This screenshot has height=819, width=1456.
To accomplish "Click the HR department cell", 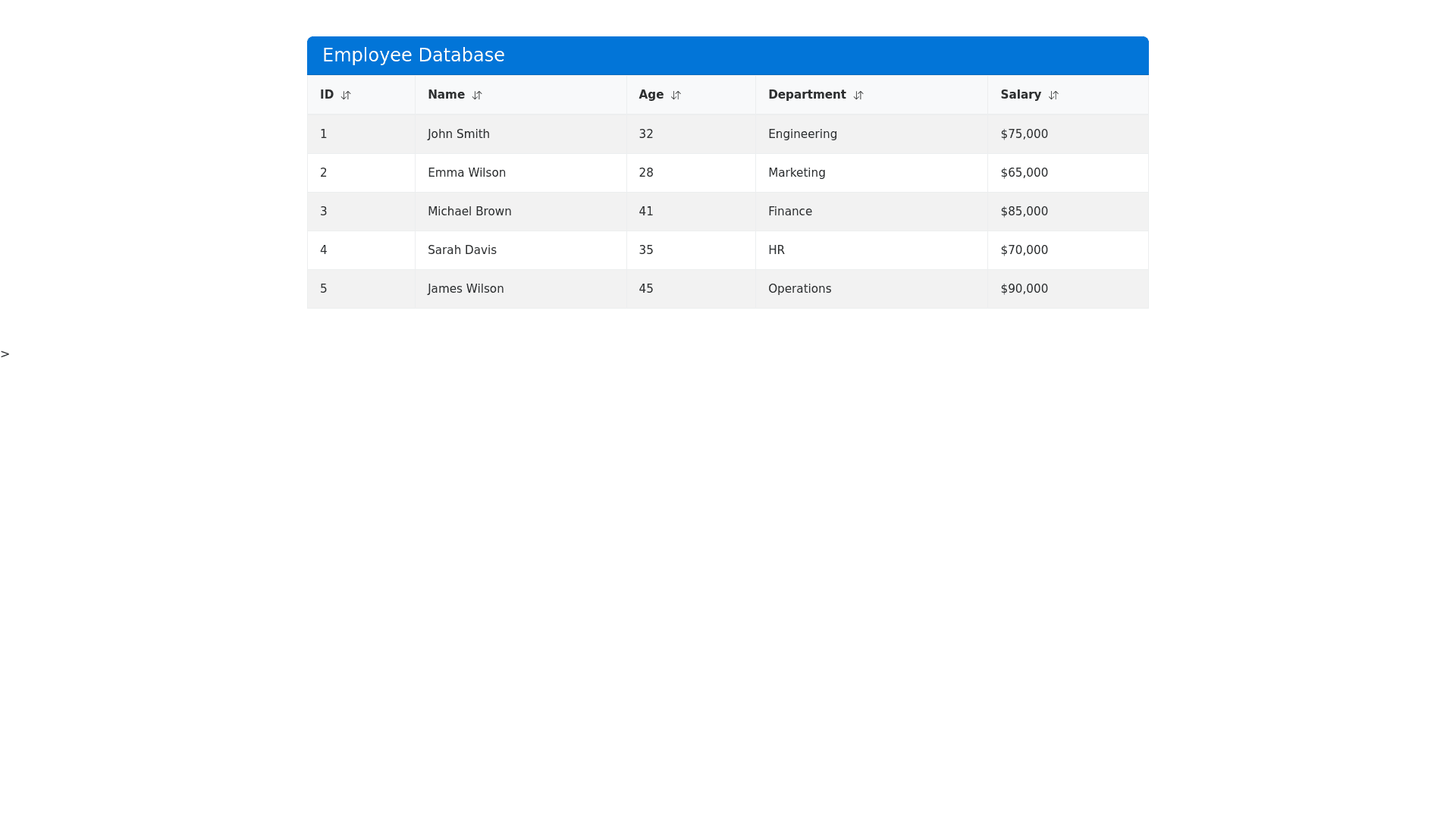I will point(776,250).
